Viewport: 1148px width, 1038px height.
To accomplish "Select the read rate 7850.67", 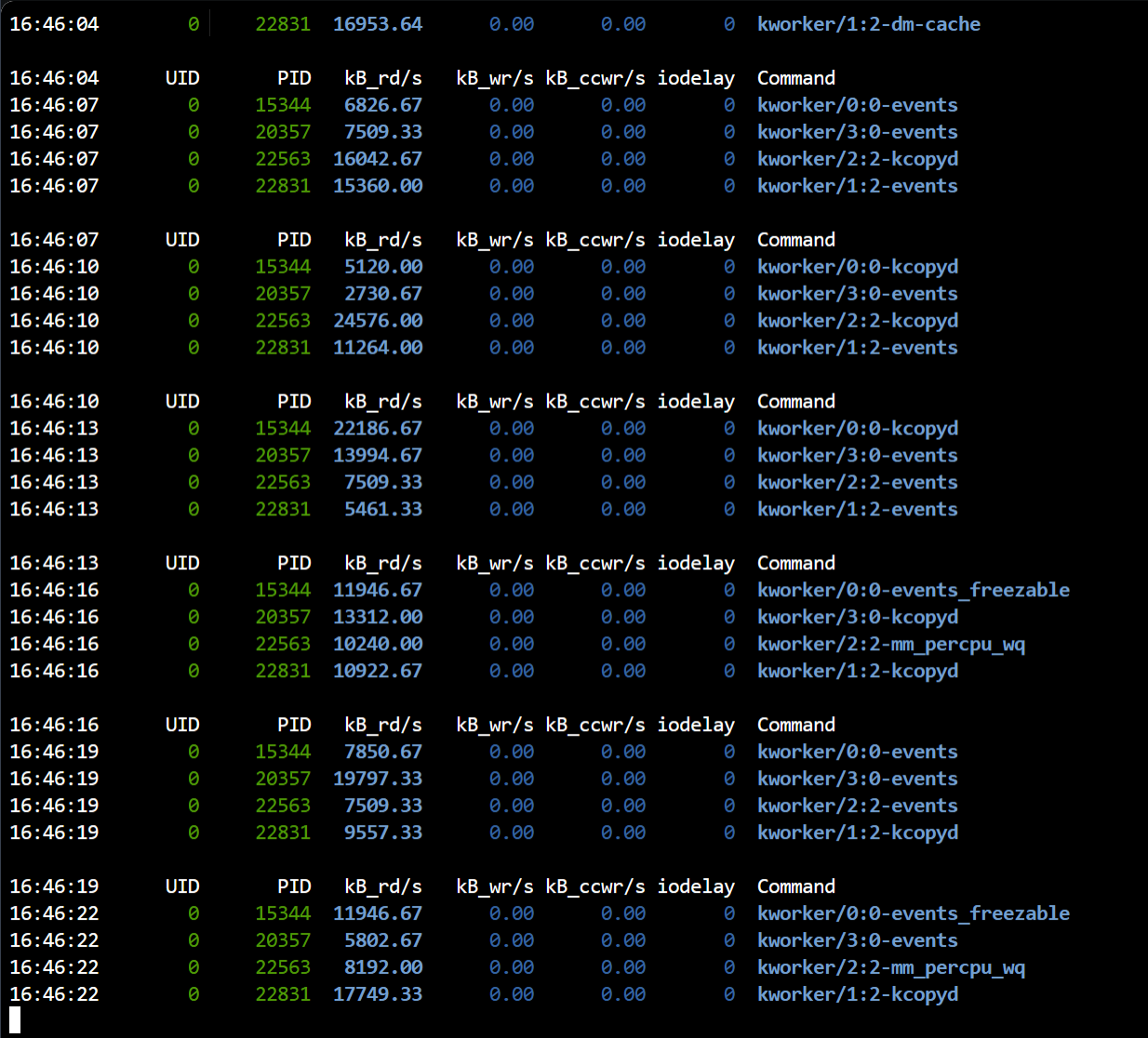I will click(x=383, y=752).
